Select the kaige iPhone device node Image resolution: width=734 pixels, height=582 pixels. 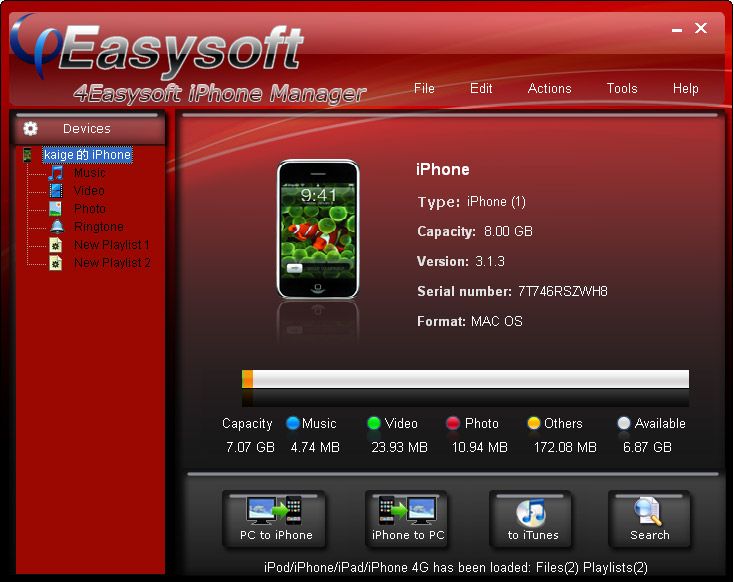click(88, 155)
